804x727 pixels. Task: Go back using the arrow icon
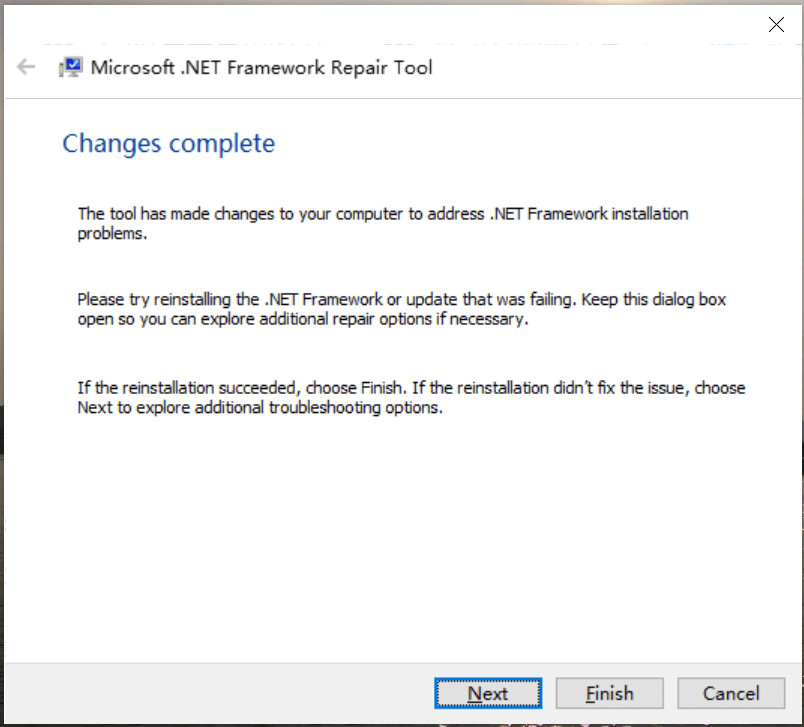click(26, 67)
